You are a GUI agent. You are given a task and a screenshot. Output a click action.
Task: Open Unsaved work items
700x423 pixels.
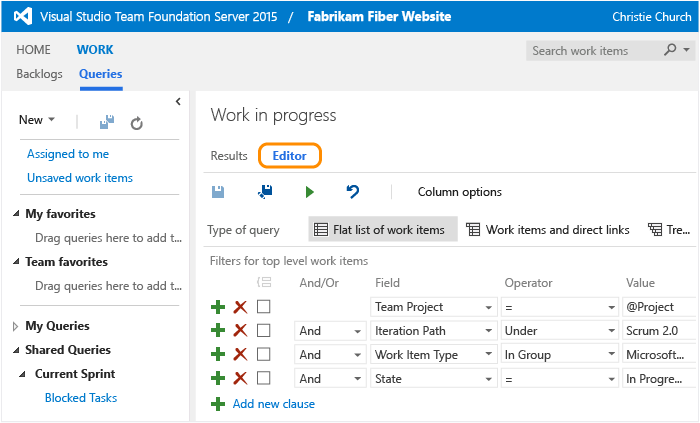click(80, 178)
